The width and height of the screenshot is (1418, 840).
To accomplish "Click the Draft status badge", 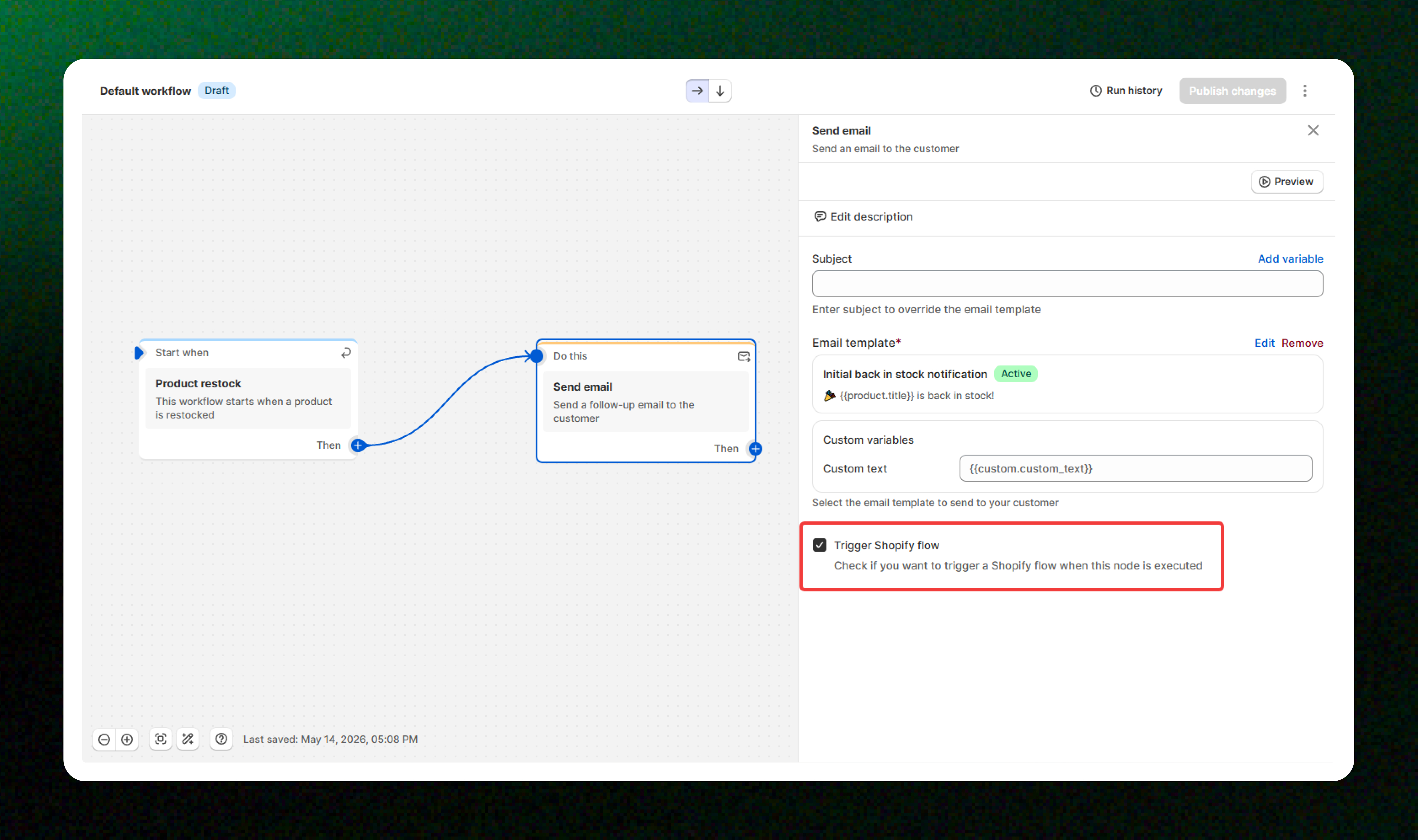I will [x=217, y=90].
